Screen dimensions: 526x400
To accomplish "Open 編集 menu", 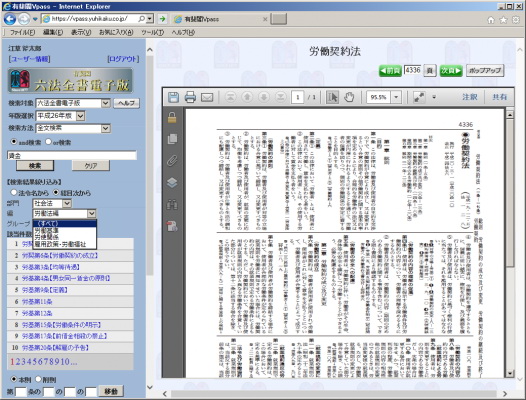I will pos(53,33).
